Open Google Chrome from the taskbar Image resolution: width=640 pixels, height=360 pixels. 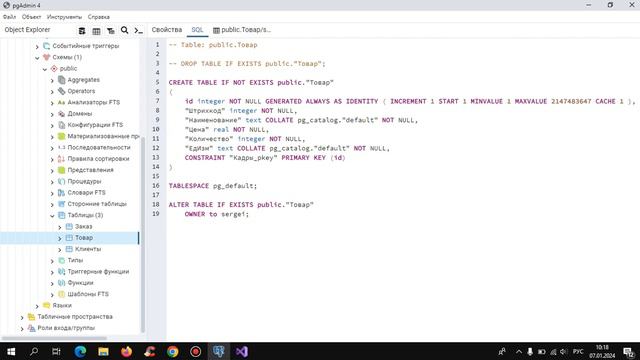[x=173, y=351]
